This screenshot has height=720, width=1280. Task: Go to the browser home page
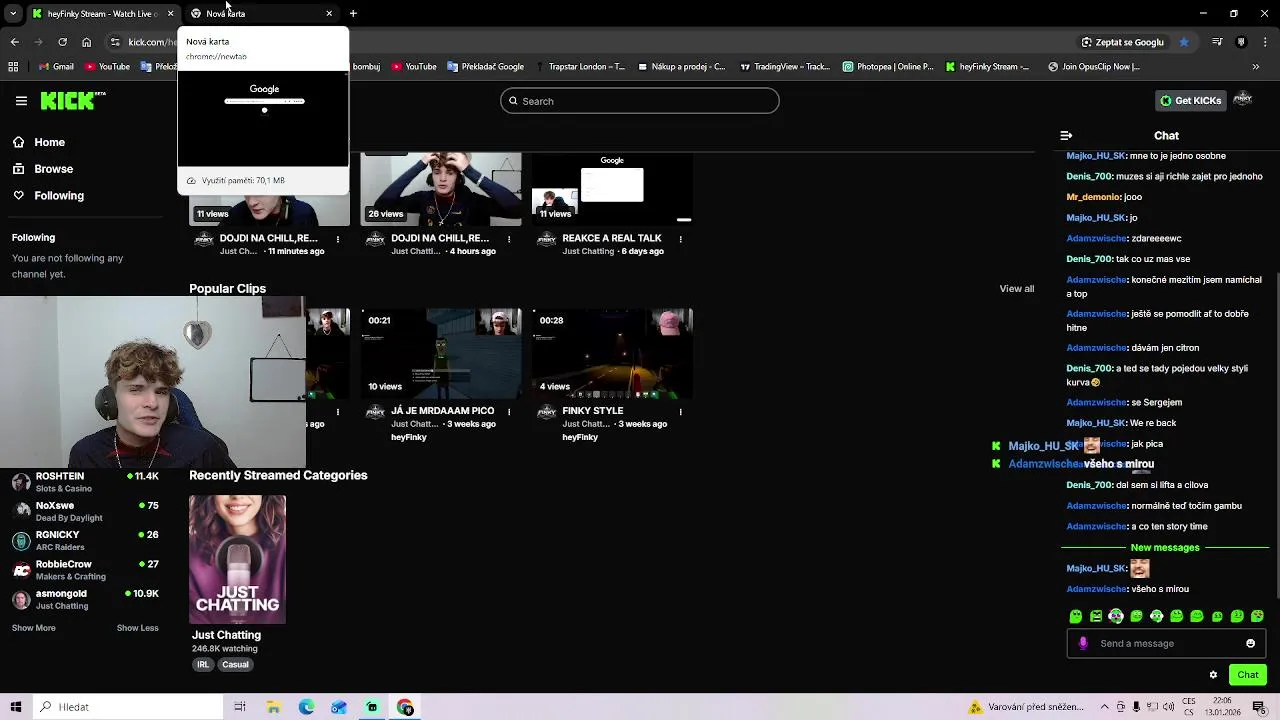86,42
